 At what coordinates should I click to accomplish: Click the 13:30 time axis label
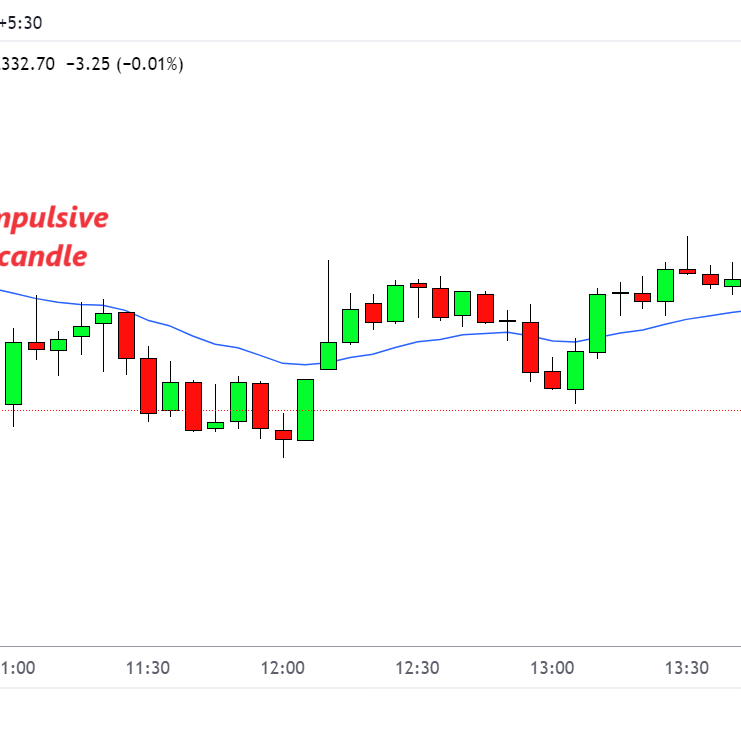(x=687, y=668)
